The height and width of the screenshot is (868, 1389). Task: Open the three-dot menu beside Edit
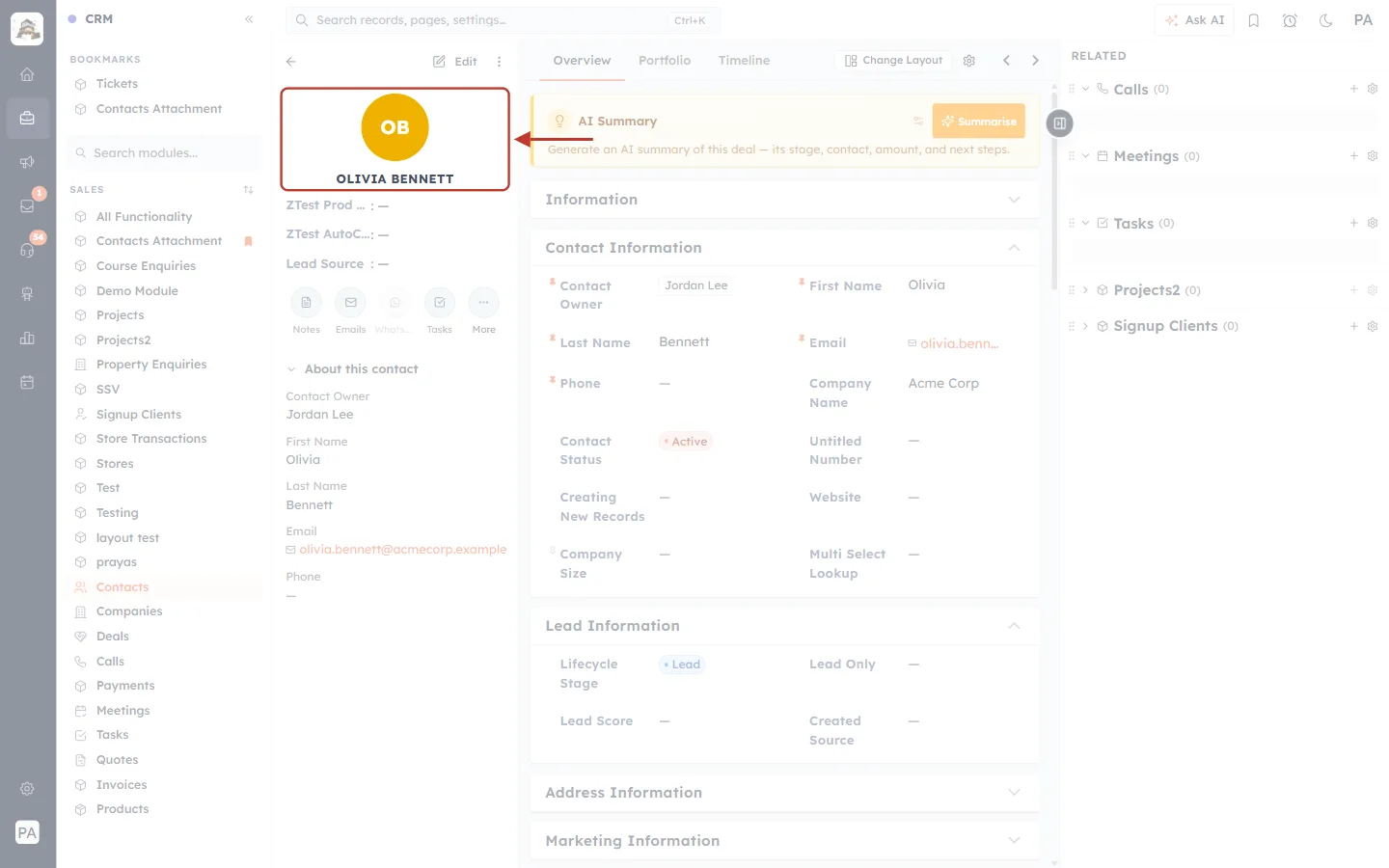[x=499, y=62]
